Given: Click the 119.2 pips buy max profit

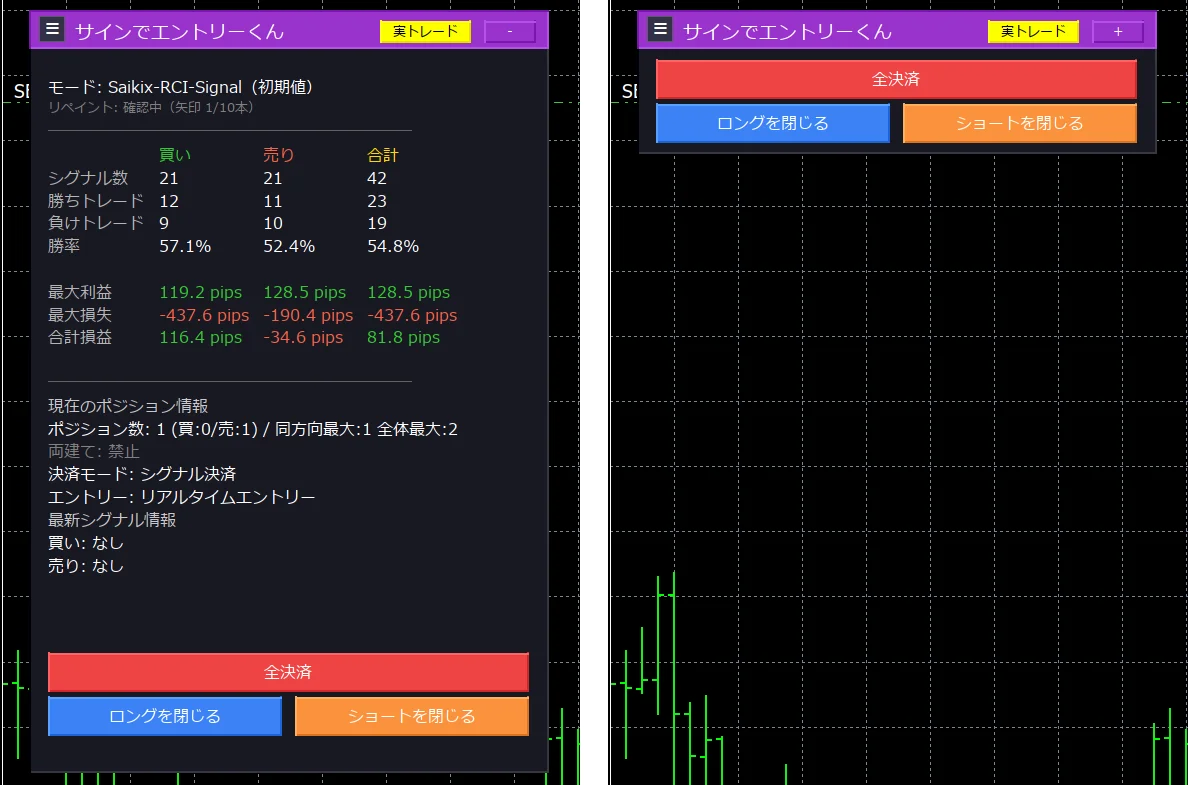Looking at the screenshot, I should (x=201, y=292).
